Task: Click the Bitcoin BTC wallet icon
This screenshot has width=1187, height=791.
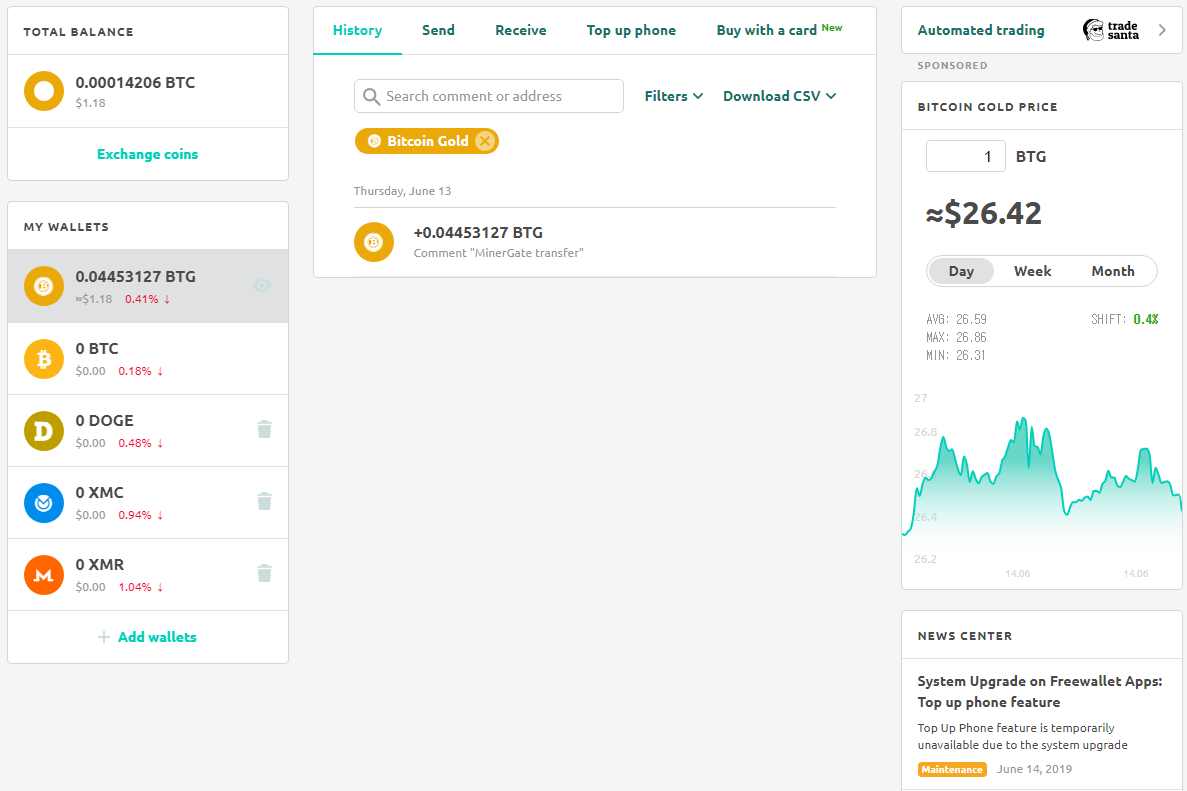Action: [44, 359]
